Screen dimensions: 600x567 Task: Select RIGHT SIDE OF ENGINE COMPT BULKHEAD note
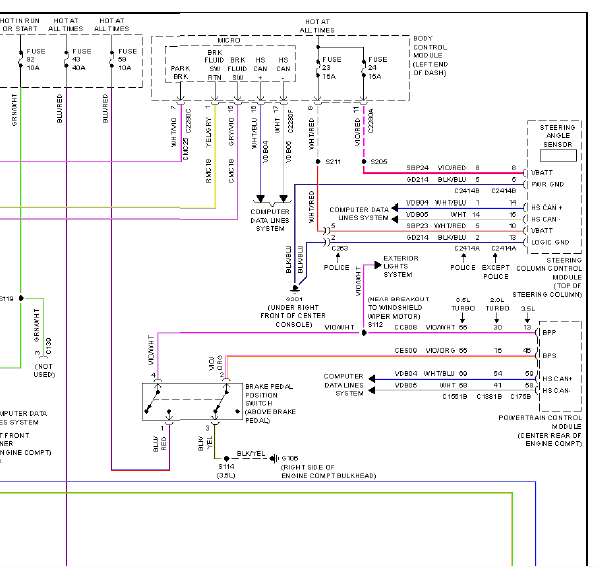pyautogui.click(x=328, y=471)
